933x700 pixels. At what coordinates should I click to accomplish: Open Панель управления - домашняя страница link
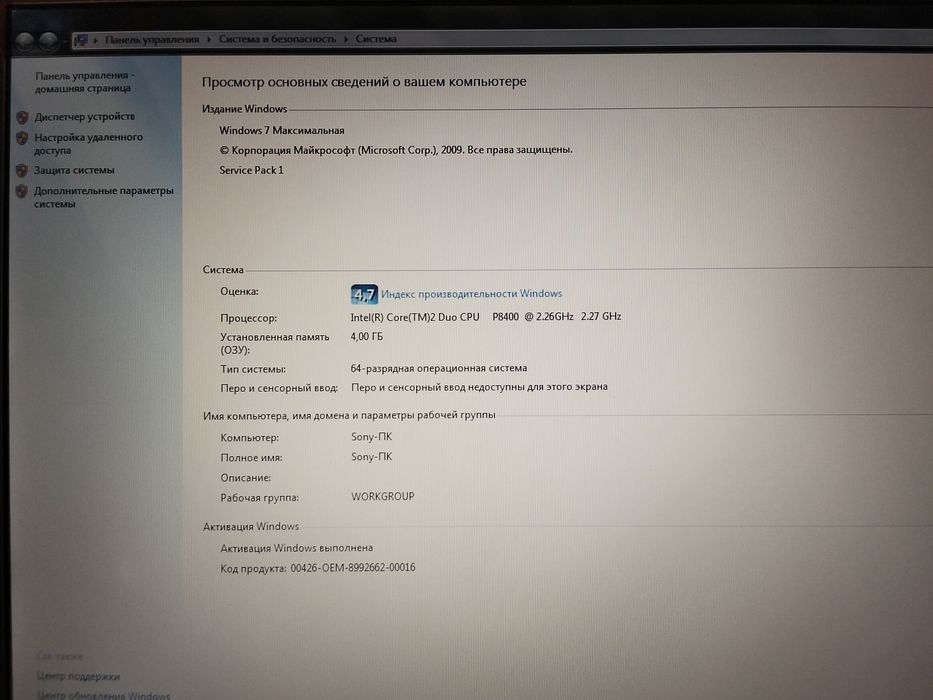pyautogui.click(x=84, y=82)
